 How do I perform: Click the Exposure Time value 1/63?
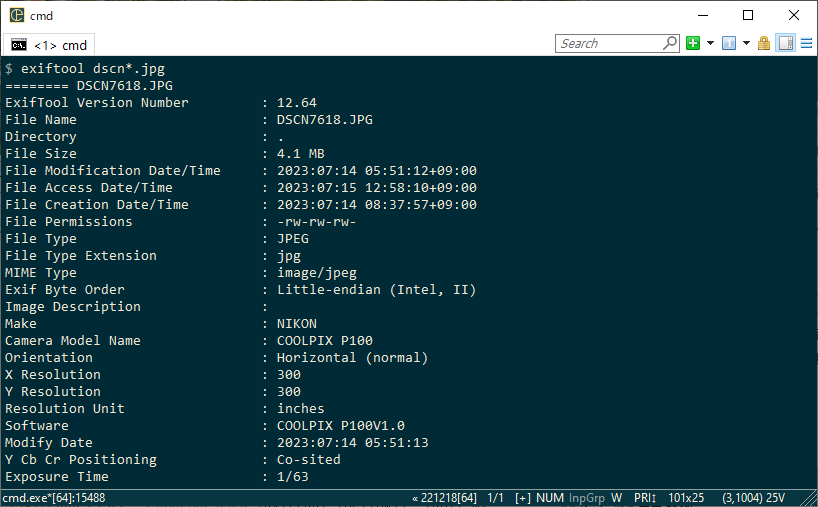click(x=293, y=477)
